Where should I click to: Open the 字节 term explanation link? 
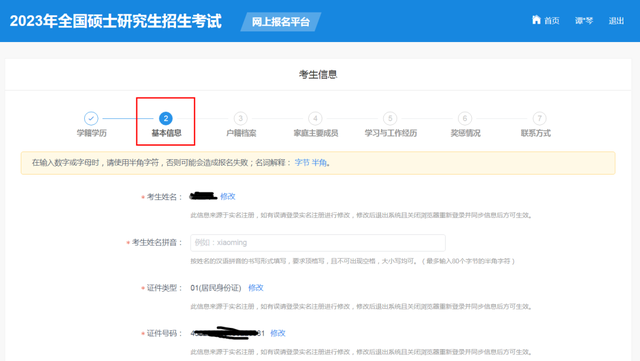302,163
